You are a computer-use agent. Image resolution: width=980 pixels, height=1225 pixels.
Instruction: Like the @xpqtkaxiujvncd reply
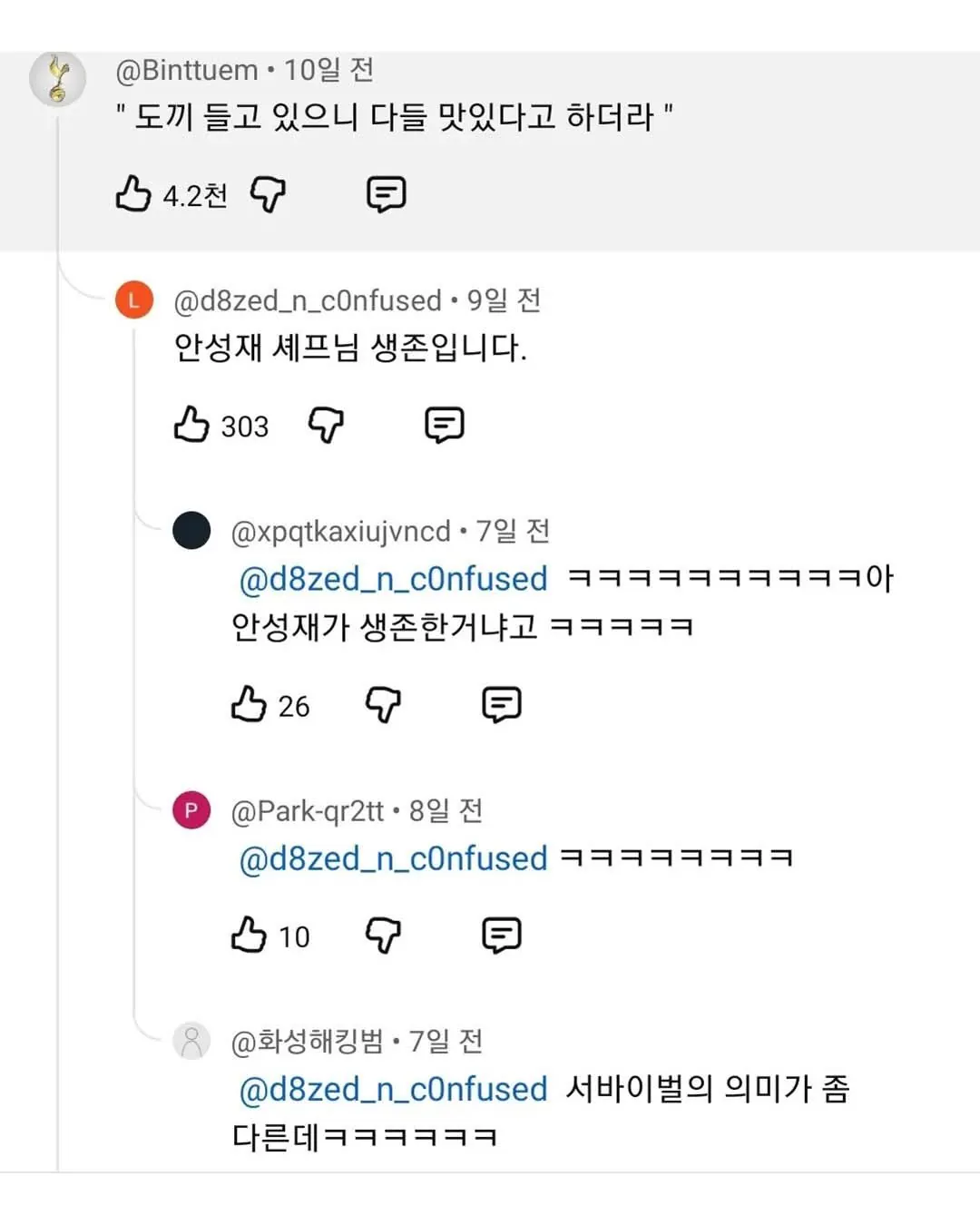click(x=249, y=704)
